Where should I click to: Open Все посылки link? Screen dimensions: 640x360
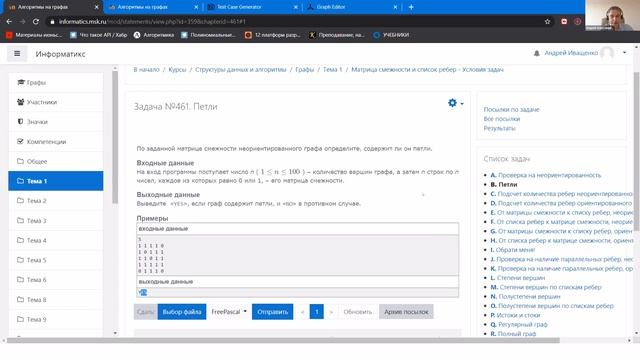502,119
